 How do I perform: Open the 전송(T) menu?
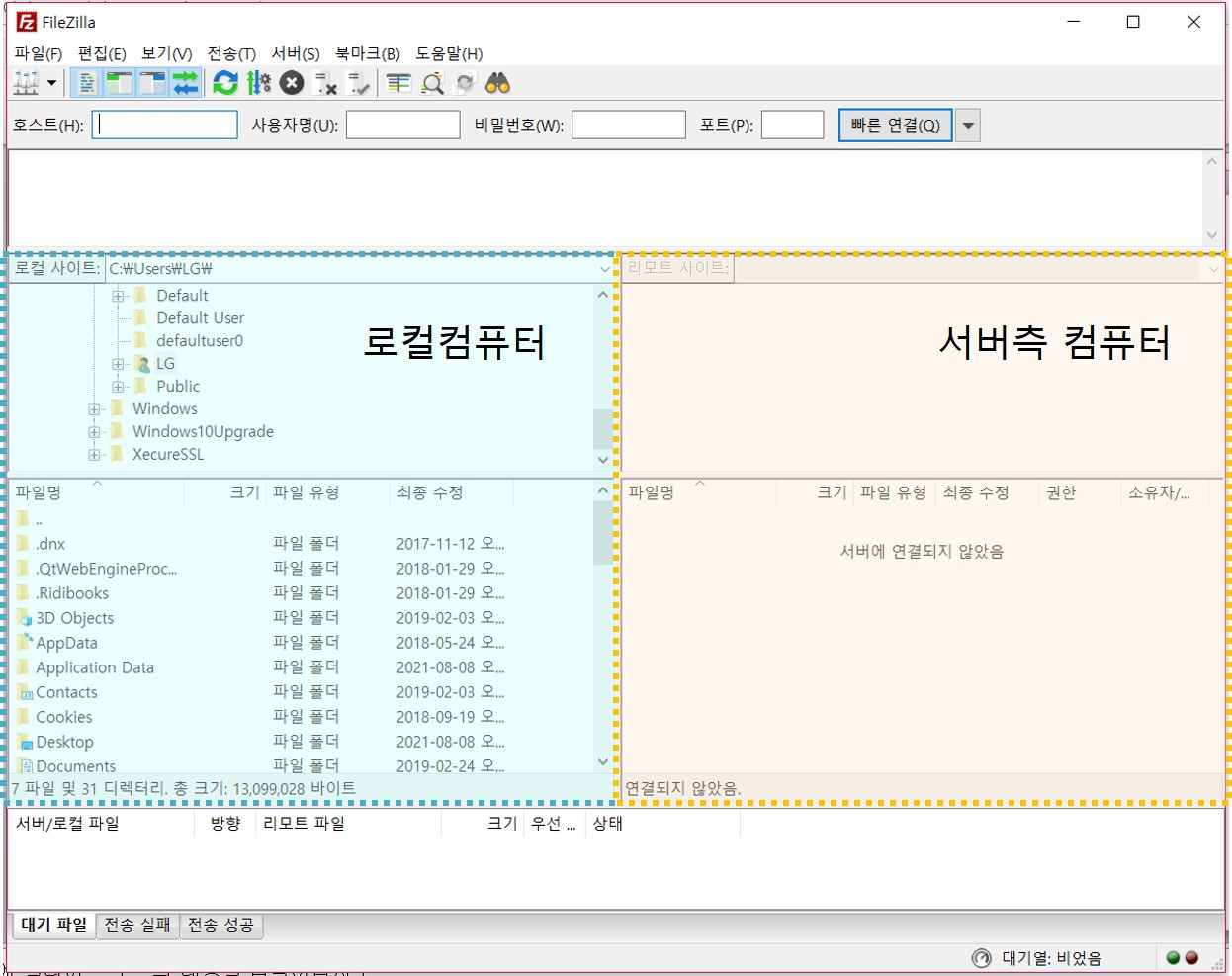pos(231,53)
